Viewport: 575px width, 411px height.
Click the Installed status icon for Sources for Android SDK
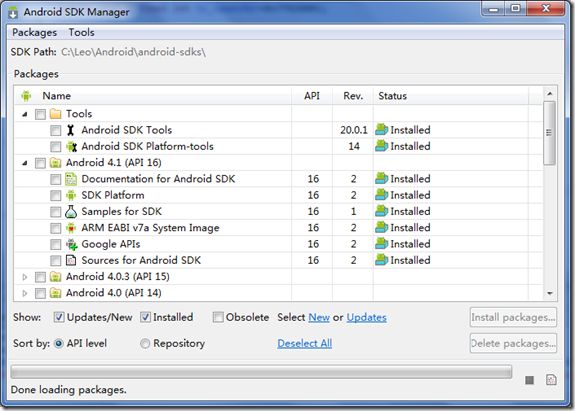[x=381, y=260]
